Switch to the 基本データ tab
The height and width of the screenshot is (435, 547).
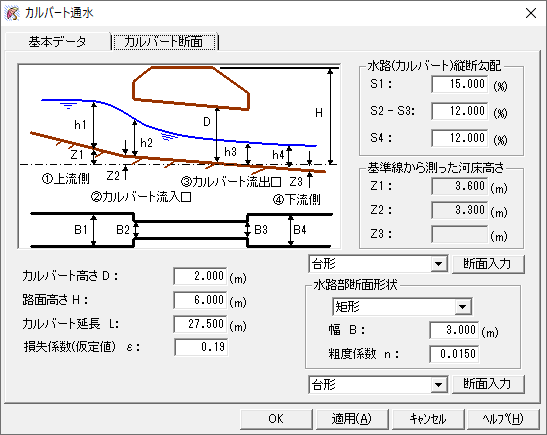tap(58, 42)
